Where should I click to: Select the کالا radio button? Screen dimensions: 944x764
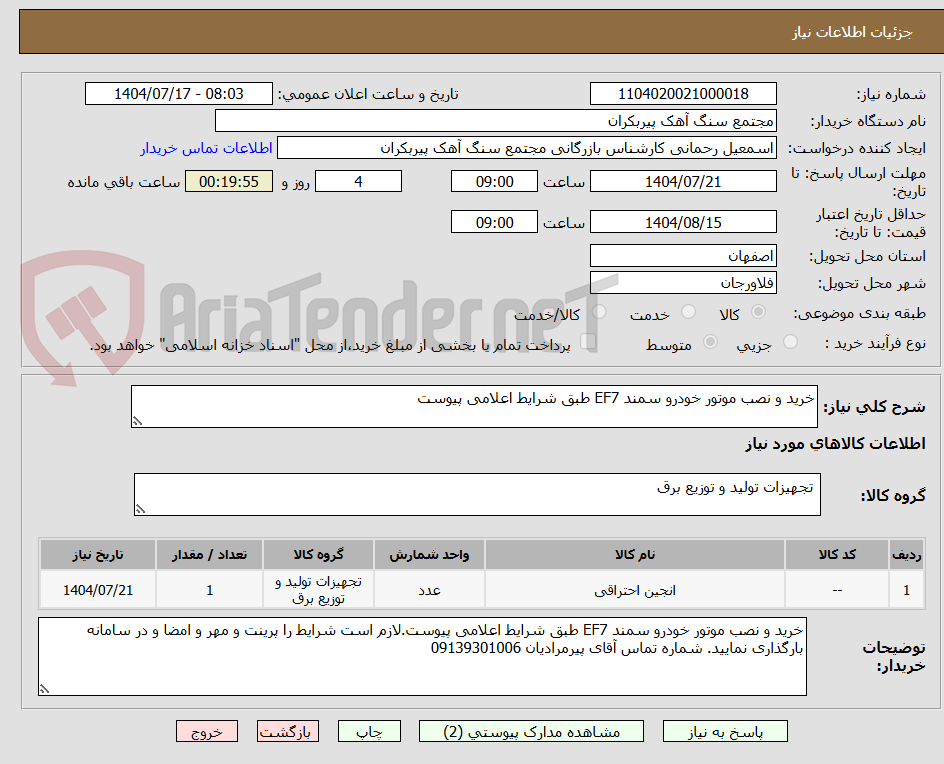(x=757, y=313)
